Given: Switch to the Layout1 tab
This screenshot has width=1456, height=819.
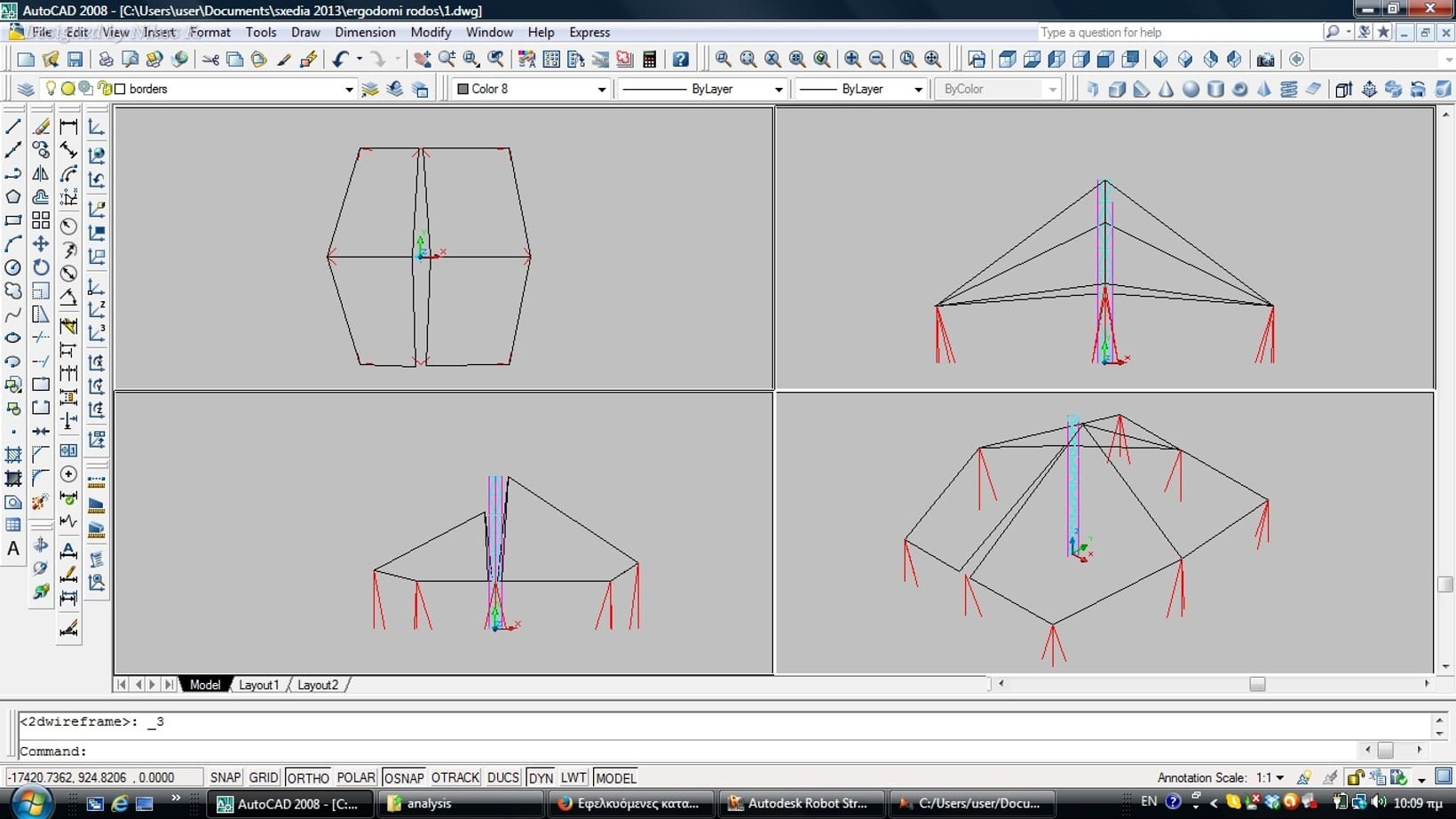Looking at the screenshot, I should click(258, 685).
